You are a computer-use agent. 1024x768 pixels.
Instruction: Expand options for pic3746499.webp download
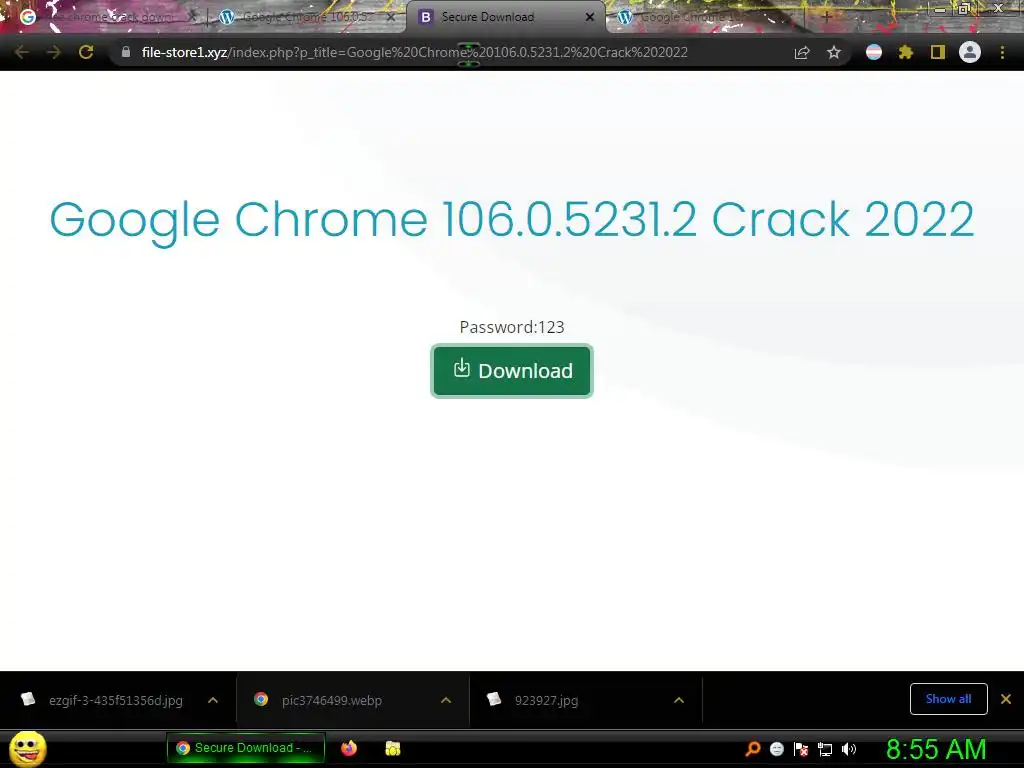click(446, 700)
